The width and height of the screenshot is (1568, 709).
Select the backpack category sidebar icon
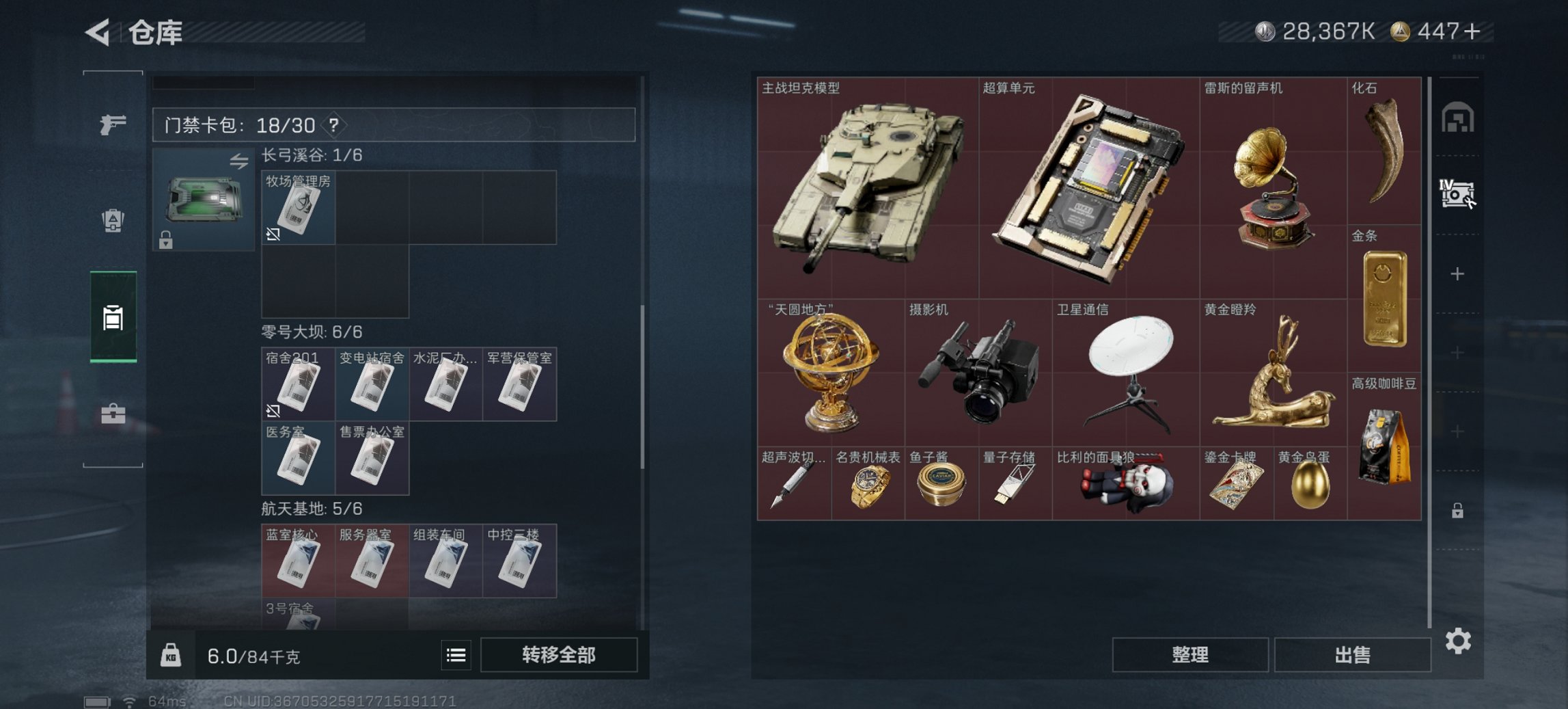point(113,220)
